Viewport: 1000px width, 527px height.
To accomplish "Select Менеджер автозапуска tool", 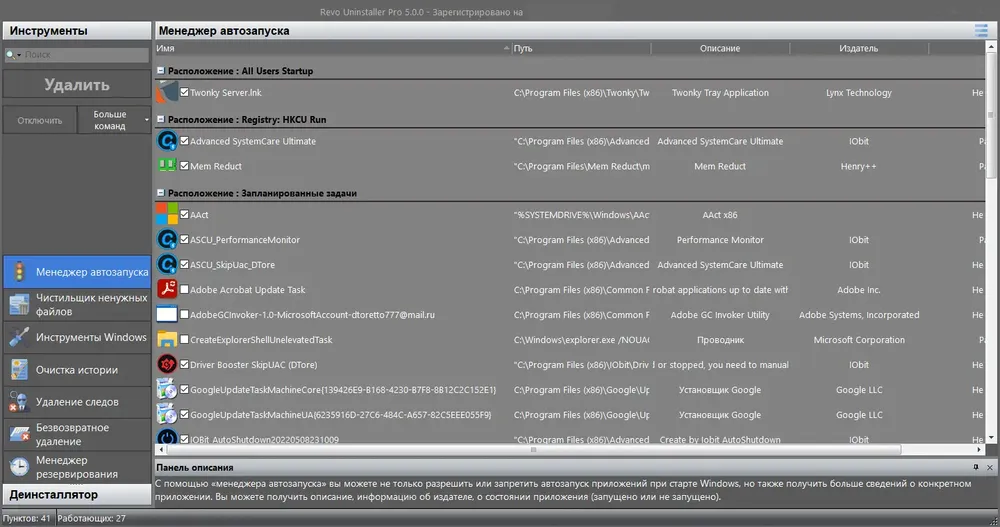I will click(77, 272).
